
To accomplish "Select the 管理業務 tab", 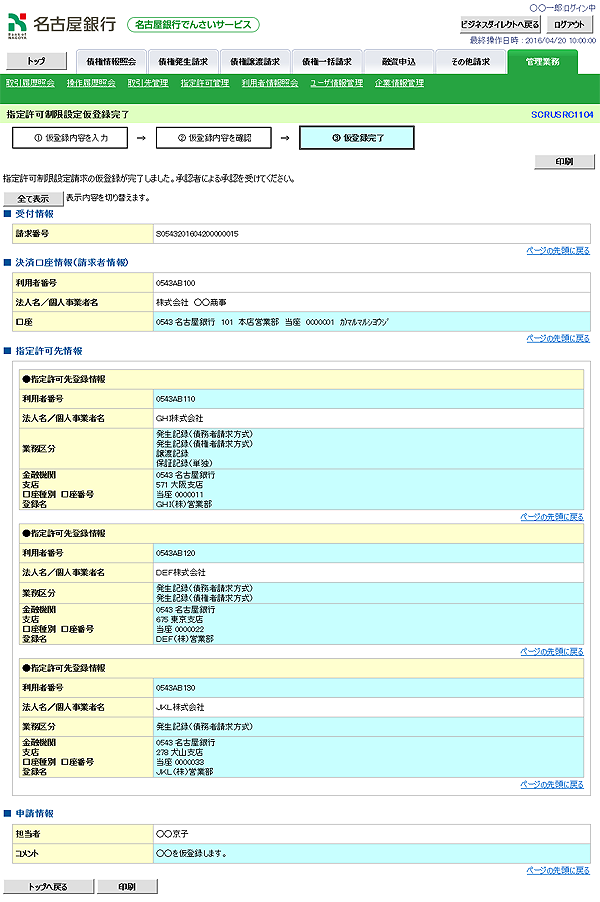I will pyautogui.click(x=542, y=62).
